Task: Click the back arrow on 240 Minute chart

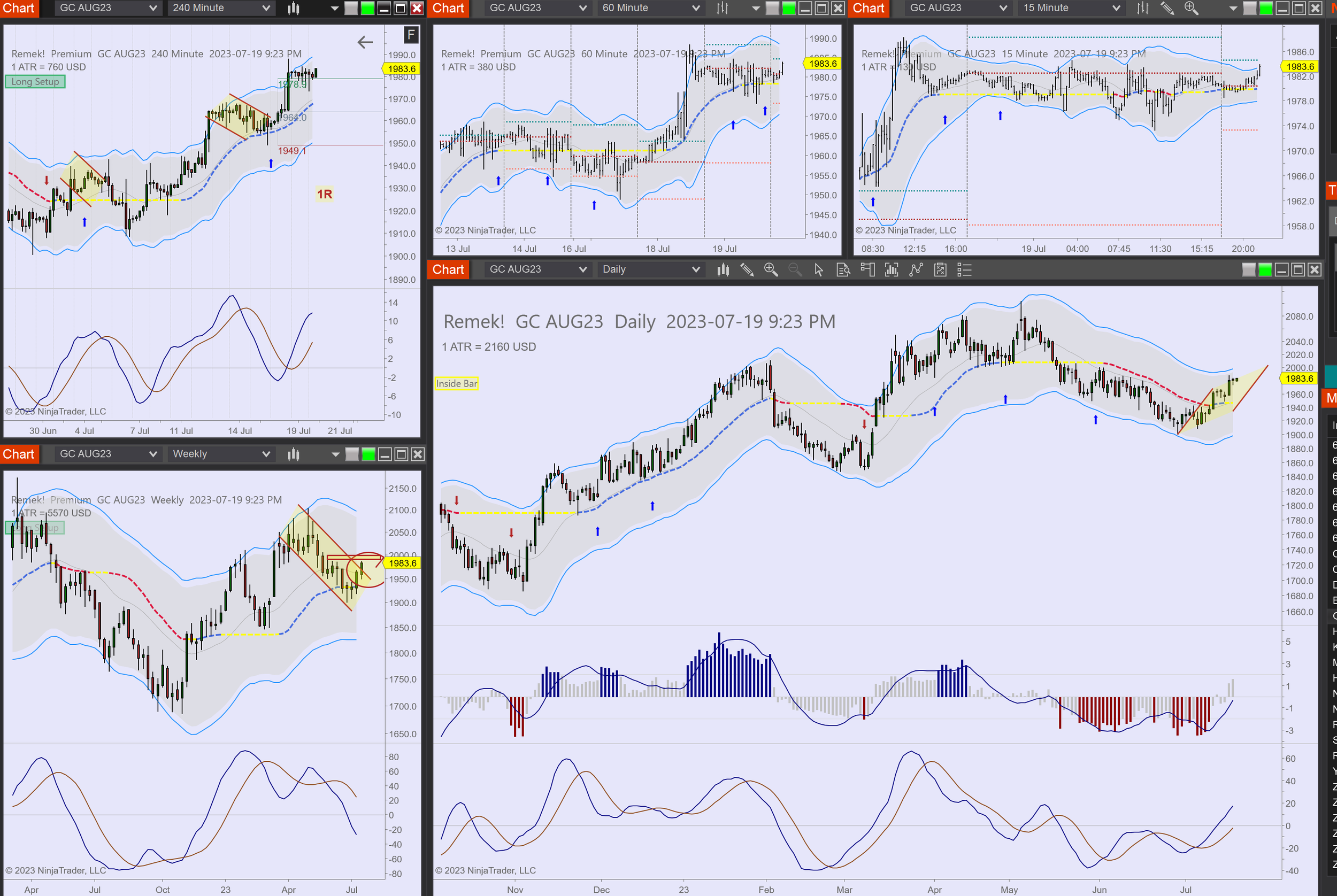Action: coord(365,42)
